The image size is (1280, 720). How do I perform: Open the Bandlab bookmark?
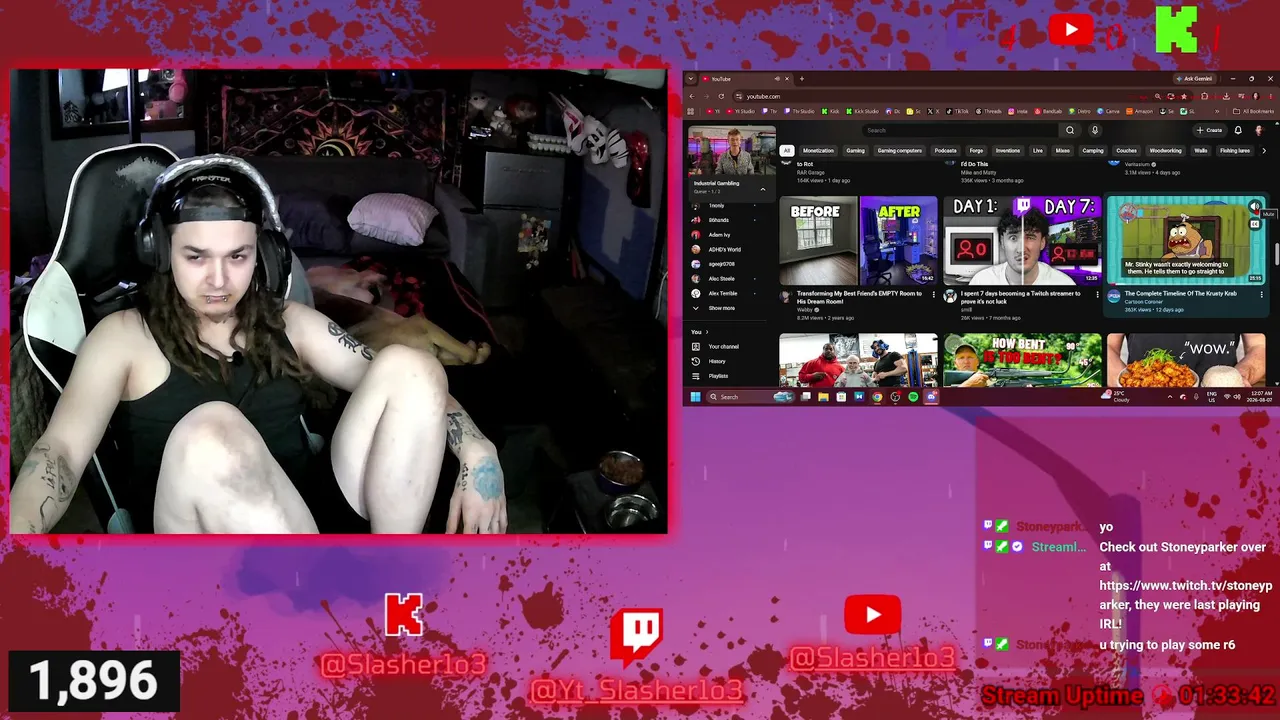pos(1047,111)
